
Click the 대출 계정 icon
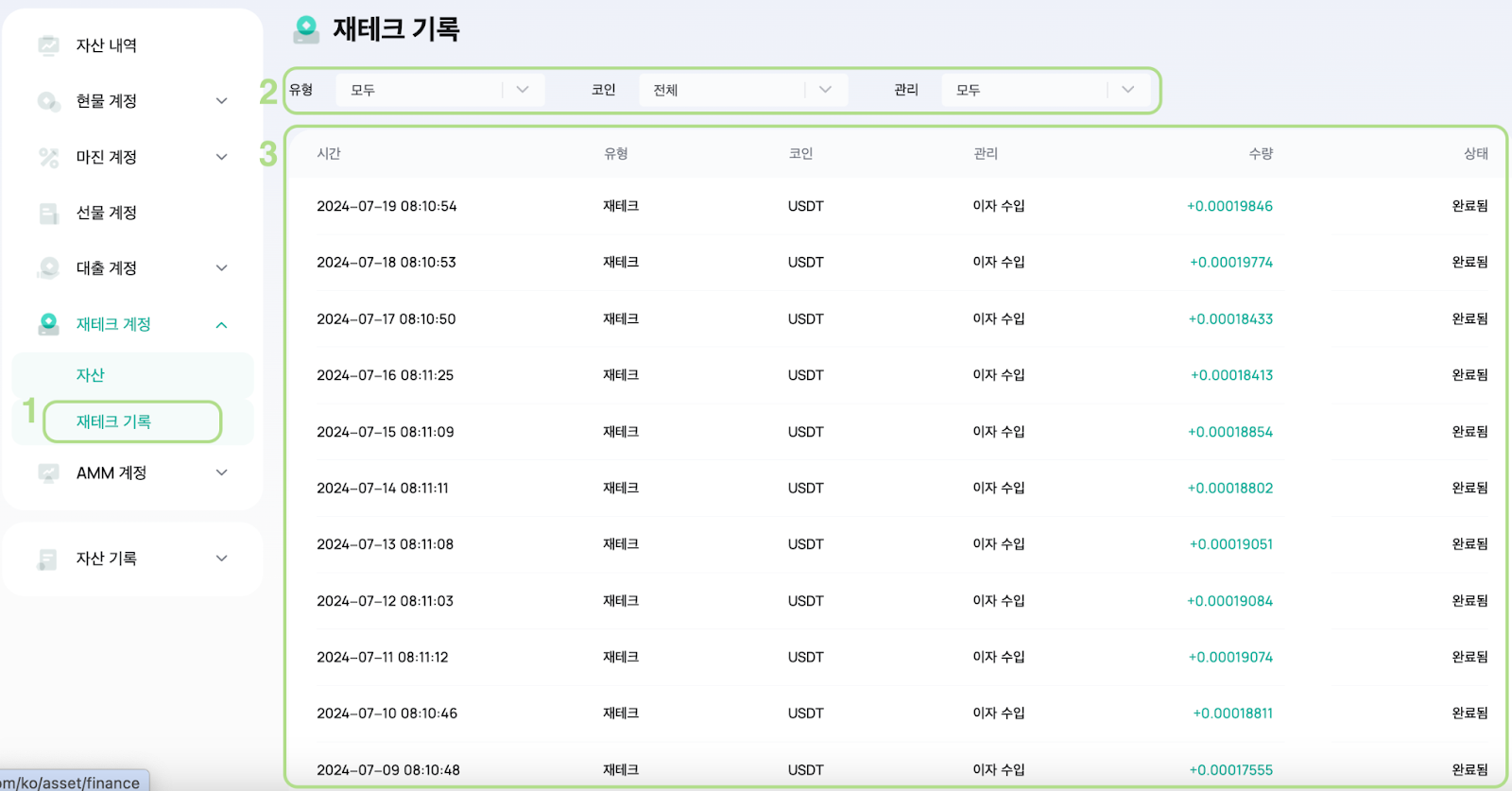[x=48, y=268]
